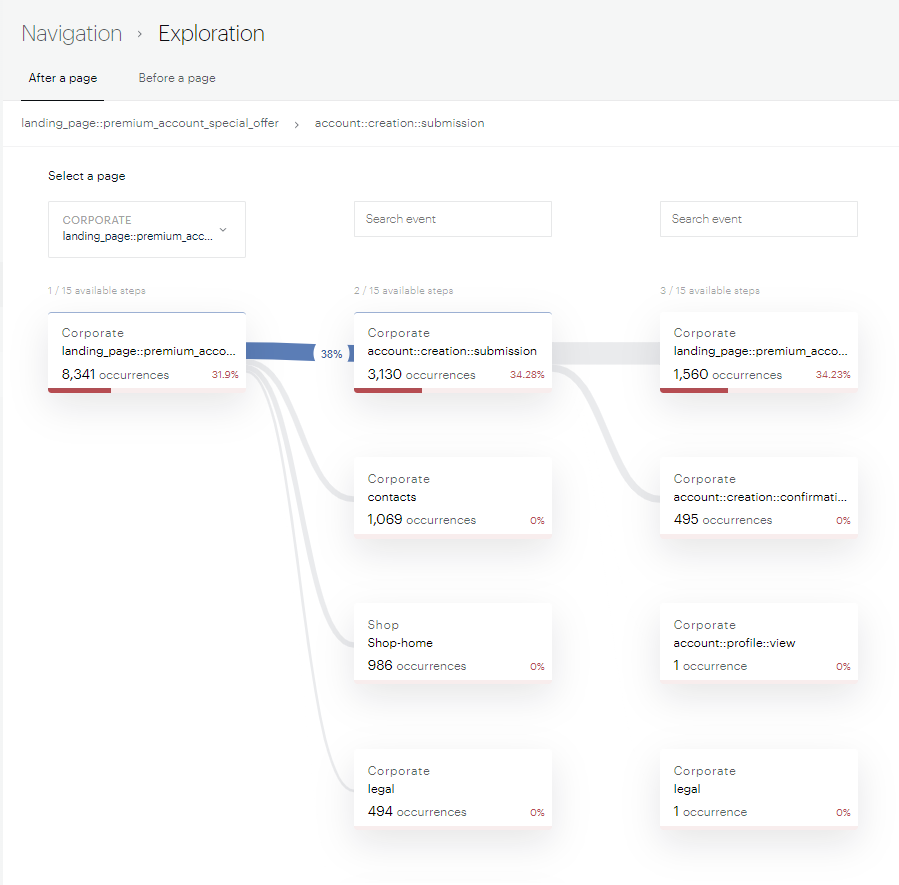Select the Shop-home card
Viewport: 899px width, 885px height.
click(452, 643)
